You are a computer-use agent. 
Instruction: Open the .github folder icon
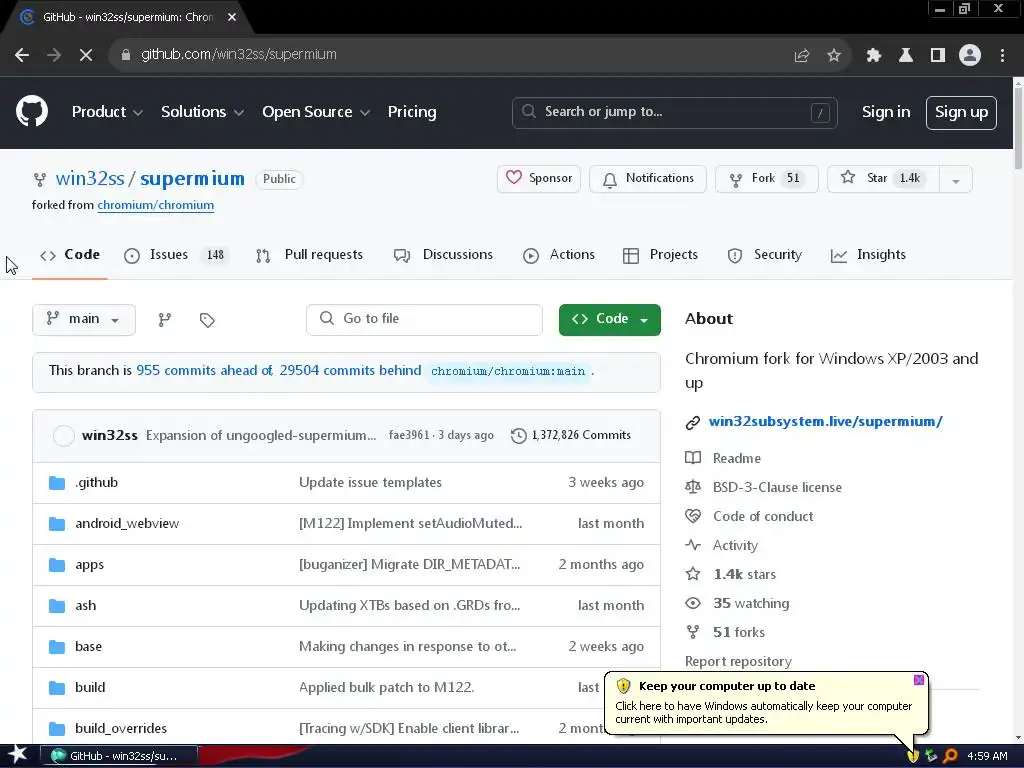(x=57, y=483)
